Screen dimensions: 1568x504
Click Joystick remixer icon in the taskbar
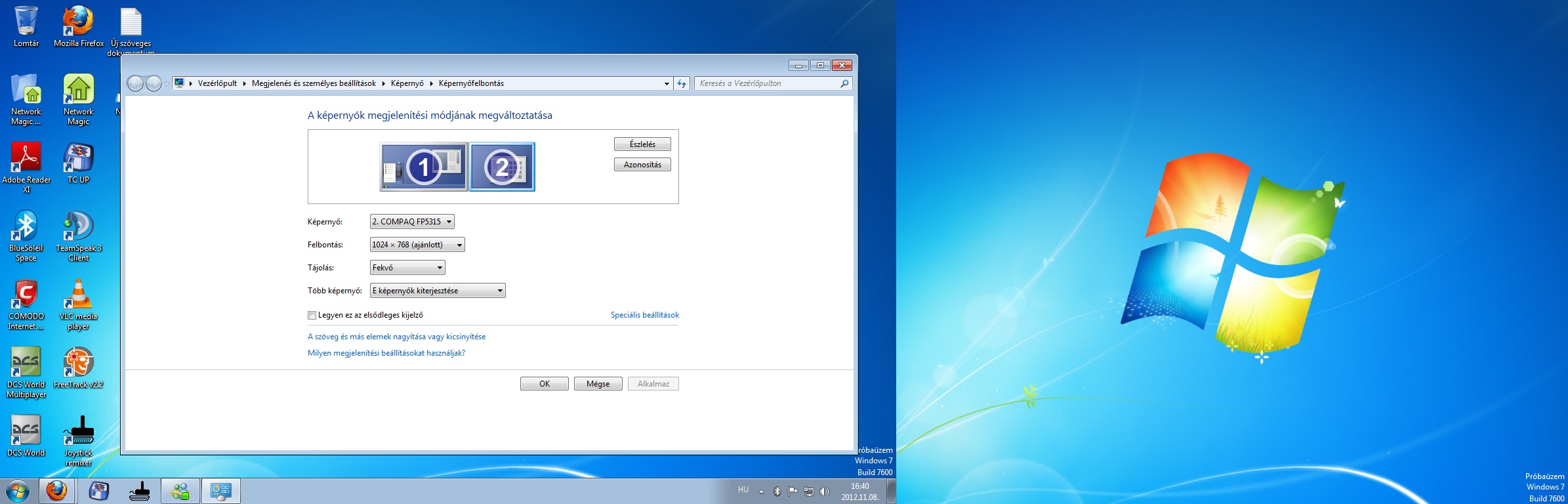140,491
